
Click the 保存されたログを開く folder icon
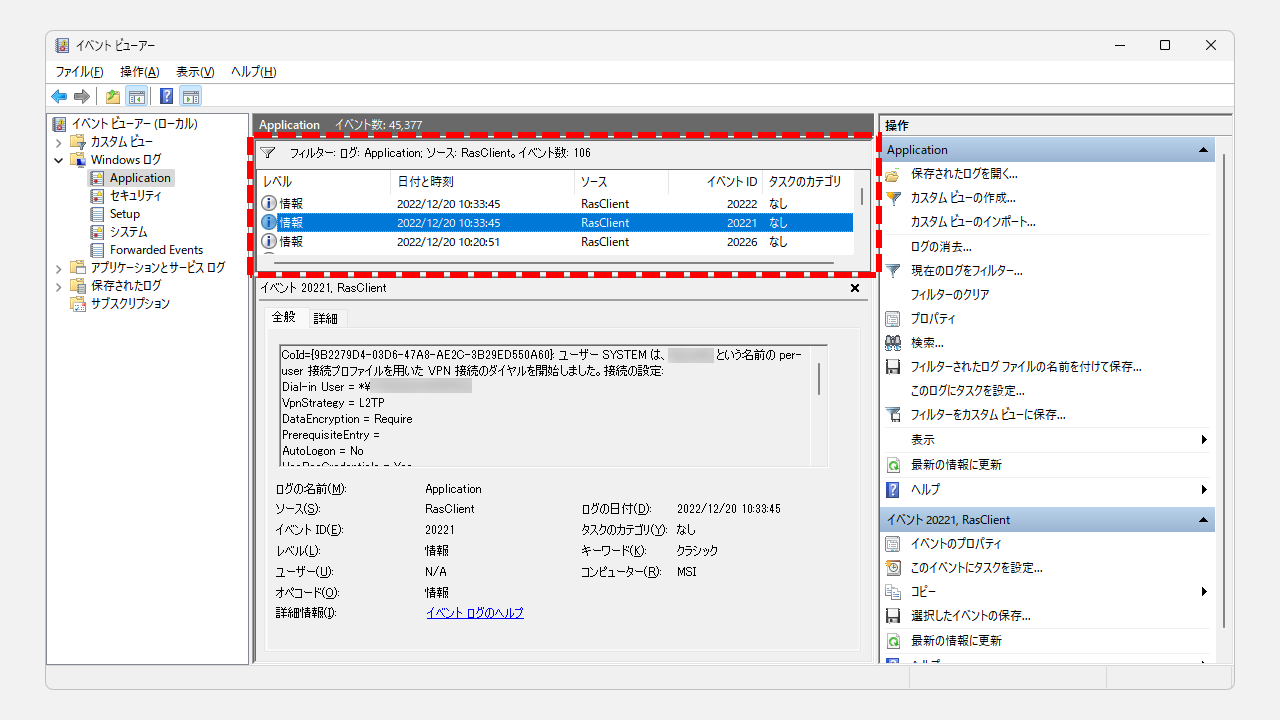click(x=893, y=173)
